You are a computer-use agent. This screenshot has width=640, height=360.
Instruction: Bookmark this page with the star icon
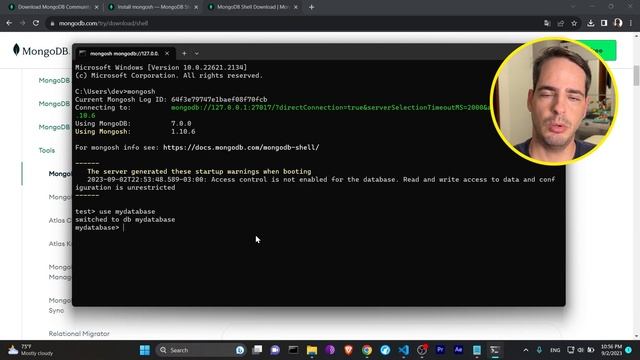[x=574, y=23]
